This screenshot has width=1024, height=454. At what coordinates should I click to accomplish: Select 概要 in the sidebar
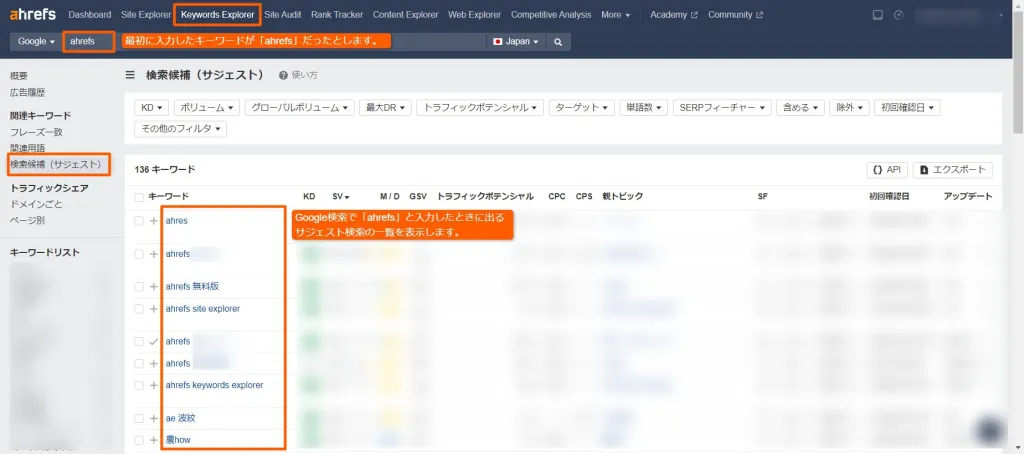(19, 76)
